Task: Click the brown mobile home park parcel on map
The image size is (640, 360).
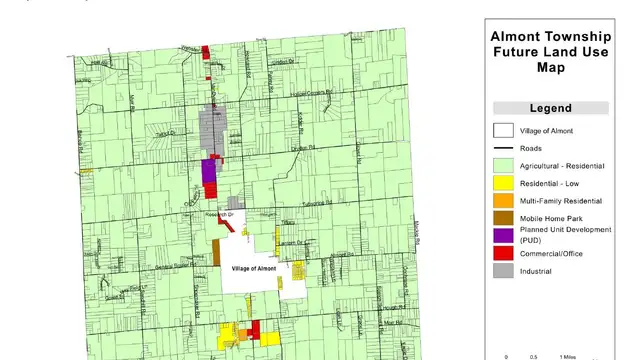Action: click(x=216, y=253)
